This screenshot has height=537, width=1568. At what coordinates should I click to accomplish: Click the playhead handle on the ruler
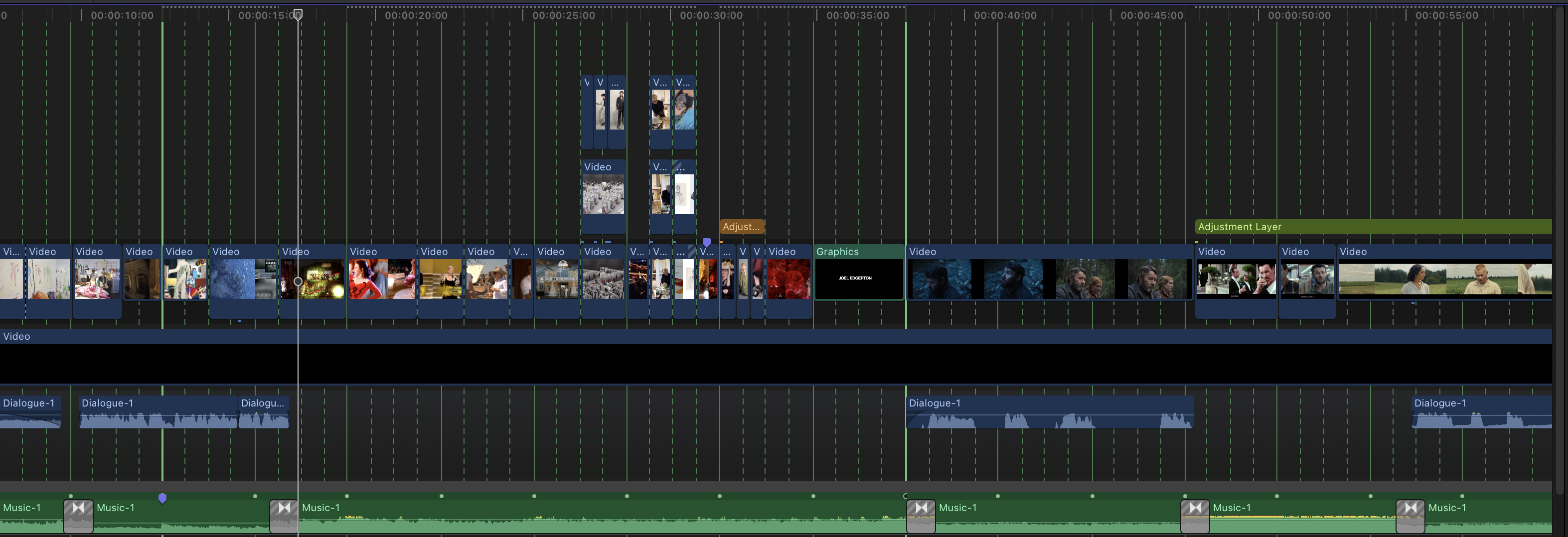click(298, 14)
